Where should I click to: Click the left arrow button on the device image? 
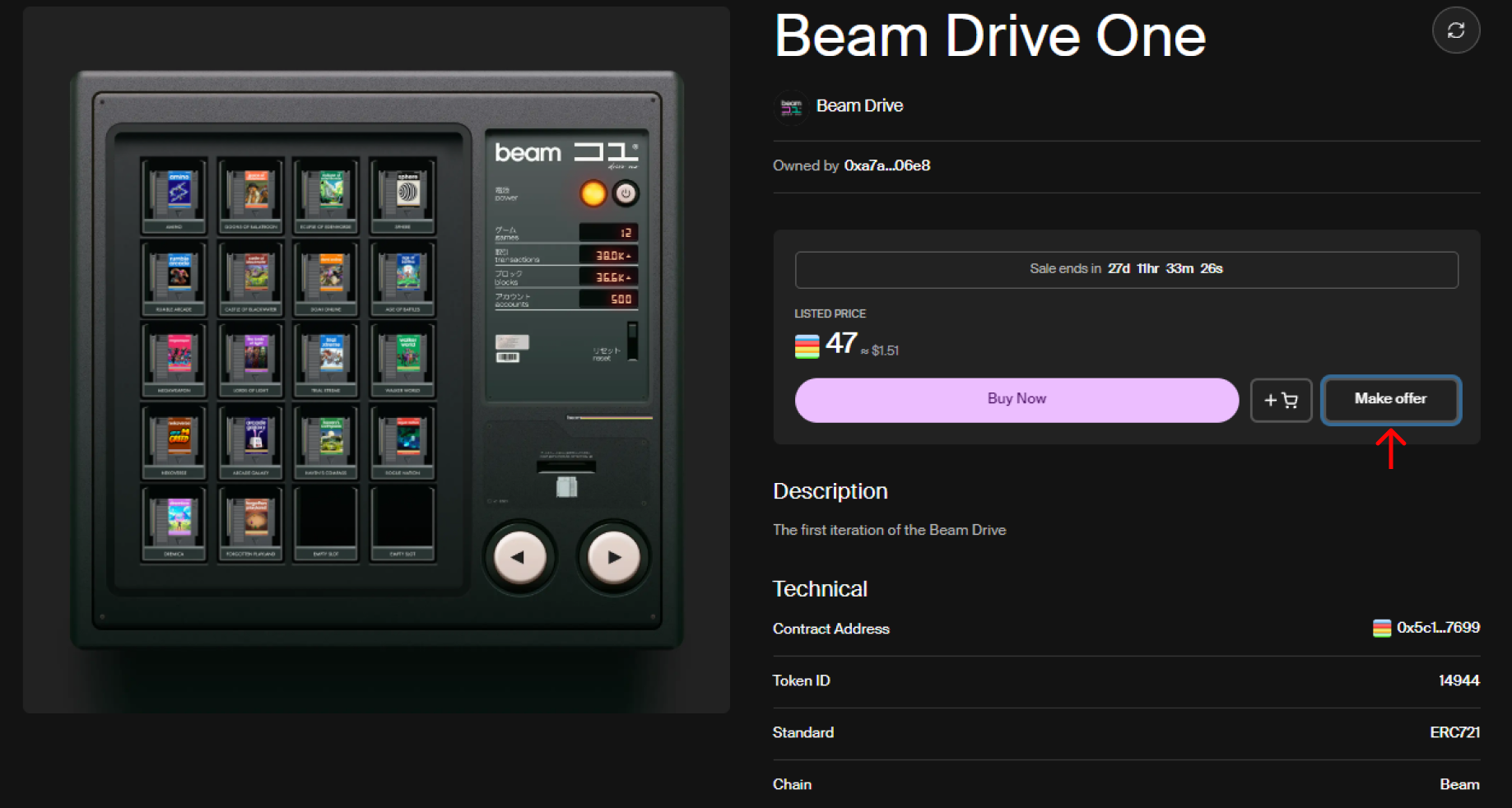click(519, 557)
